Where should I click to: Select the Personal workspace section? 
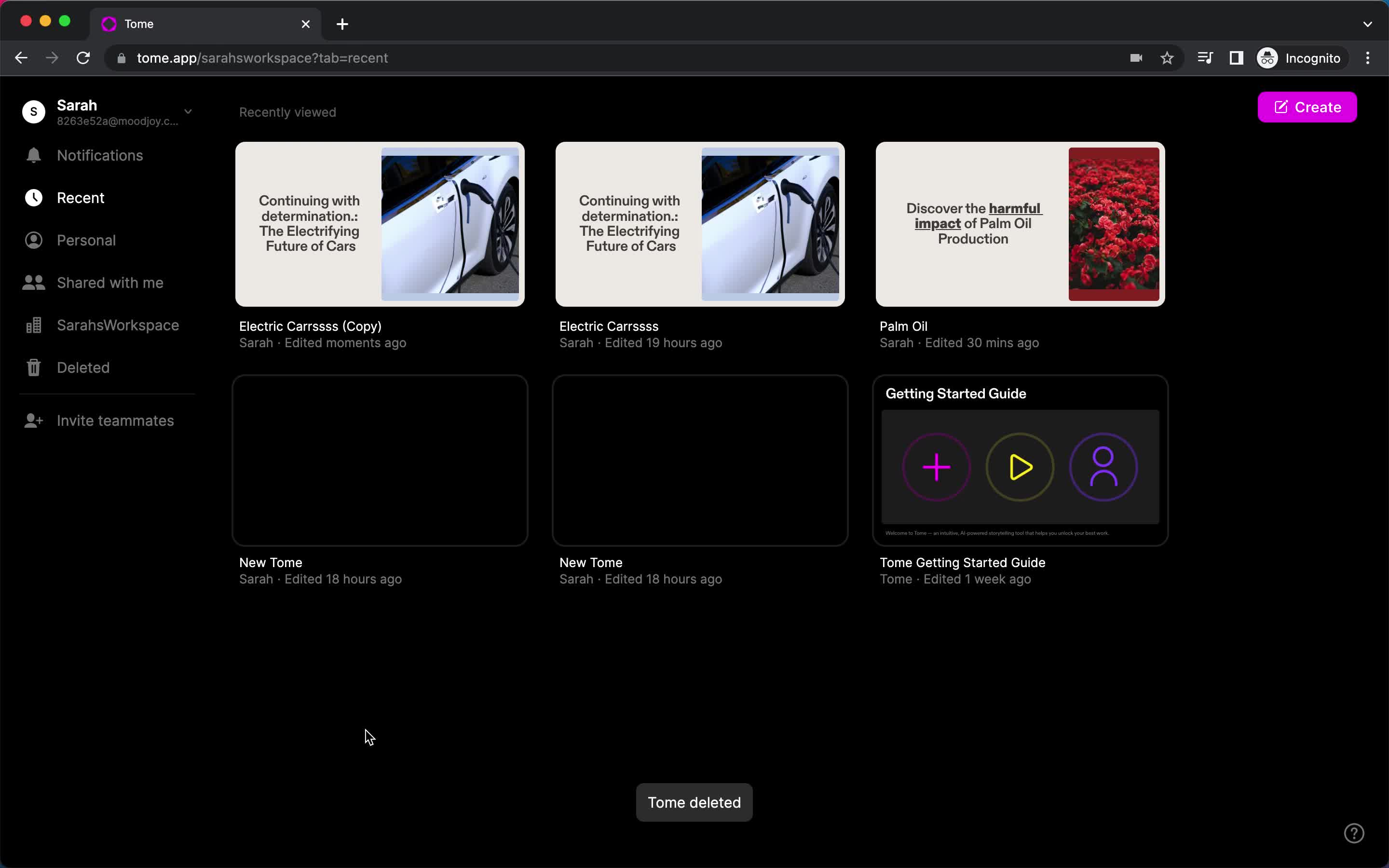[86, 240]
